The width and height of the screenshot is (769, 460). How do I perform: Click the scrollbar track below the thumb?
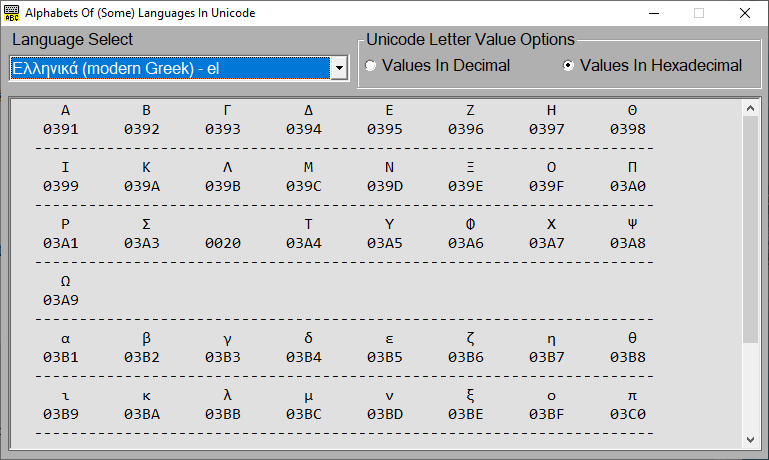click(x=751, y=390)
